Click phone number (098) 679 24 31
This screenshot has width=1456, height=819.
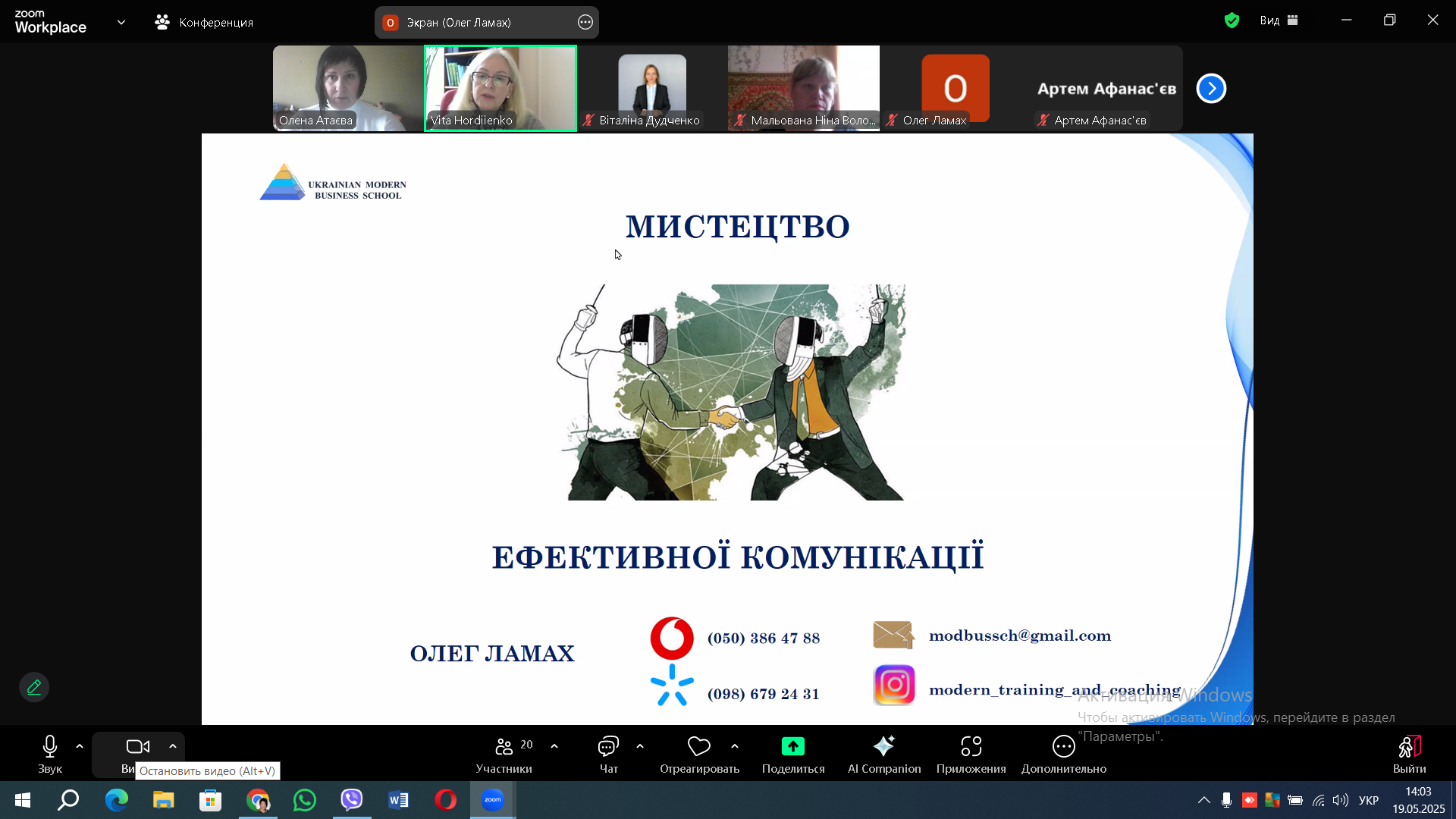(764, 694)
